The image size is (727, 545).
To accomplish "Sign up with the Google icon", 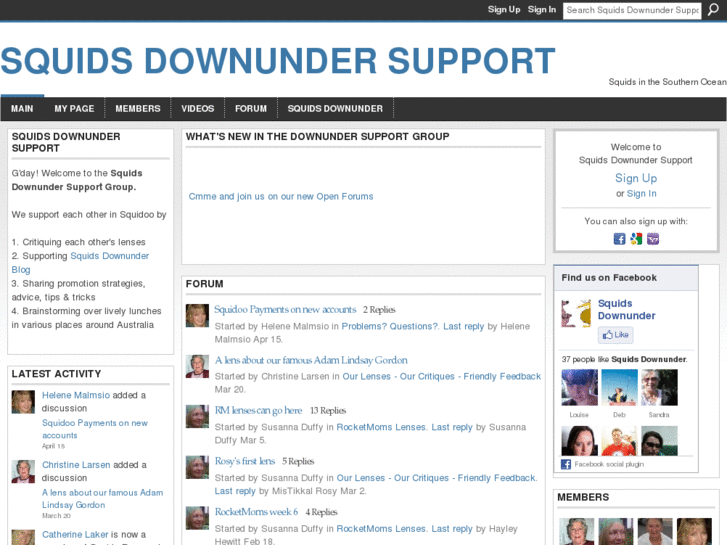I will pyautogui.click(x=636, y=239).
